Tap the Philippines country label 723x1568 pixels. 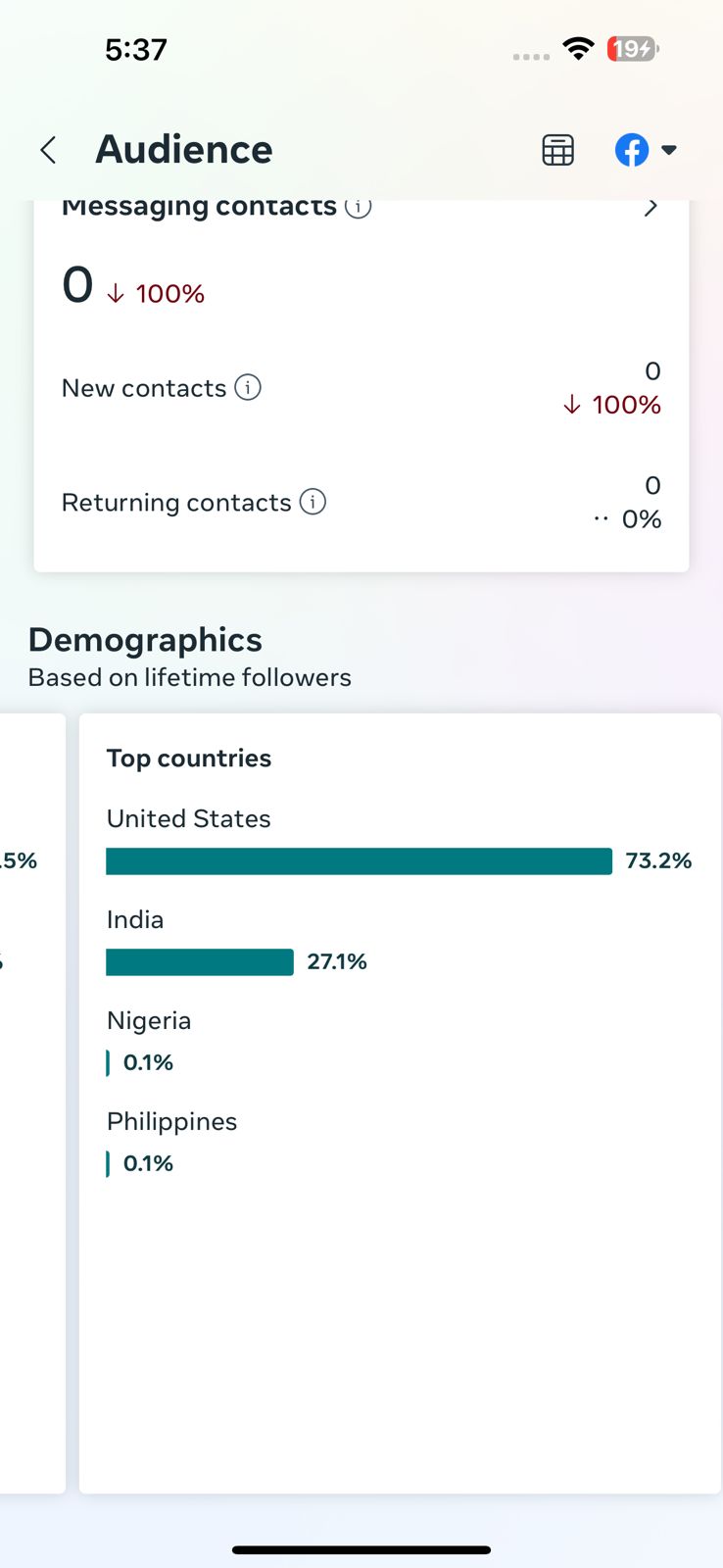pyautogui.click(x=171, y=1122)
